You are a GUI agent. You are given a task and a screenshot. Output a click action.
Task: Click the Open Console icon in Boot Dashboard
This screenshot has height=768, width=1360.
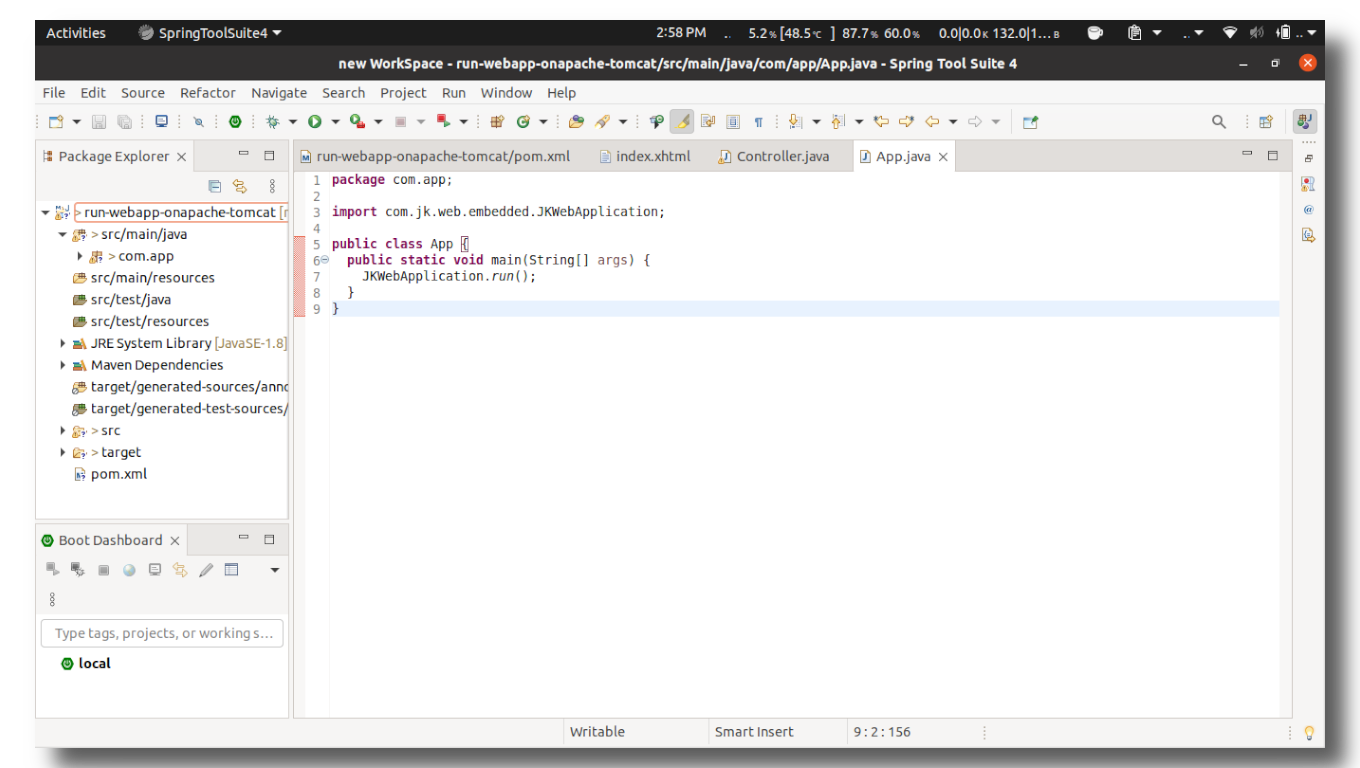(155, 570)
